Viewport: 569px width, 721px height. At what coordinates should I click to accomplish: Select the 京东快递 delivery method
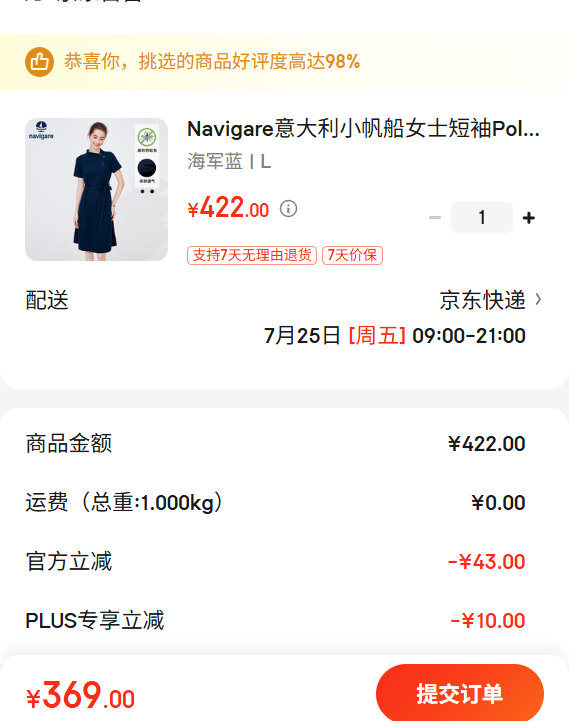point(482,300)
